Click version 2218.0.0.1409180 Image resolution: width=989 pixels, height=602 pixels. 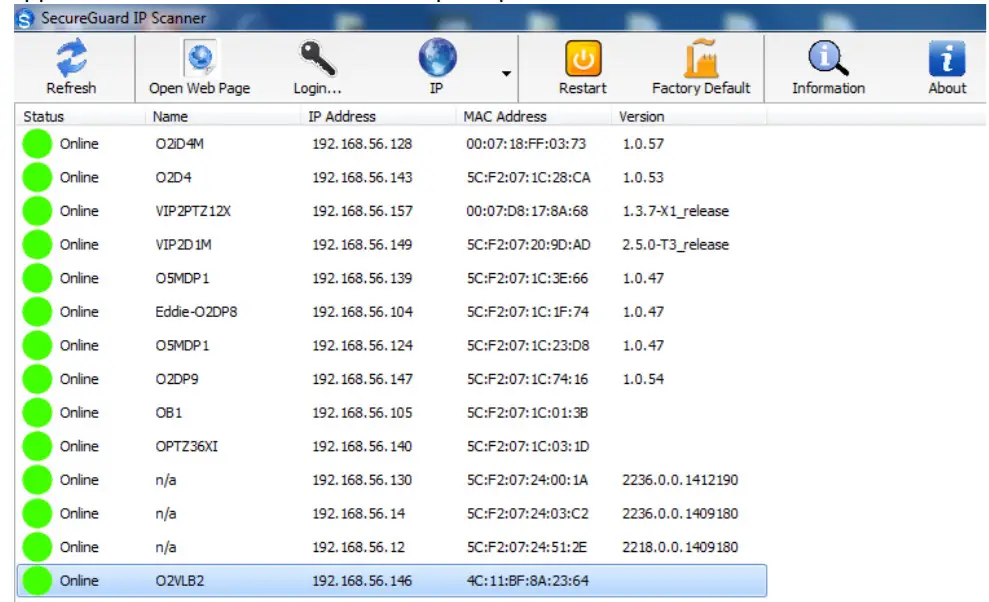point(680,547)
